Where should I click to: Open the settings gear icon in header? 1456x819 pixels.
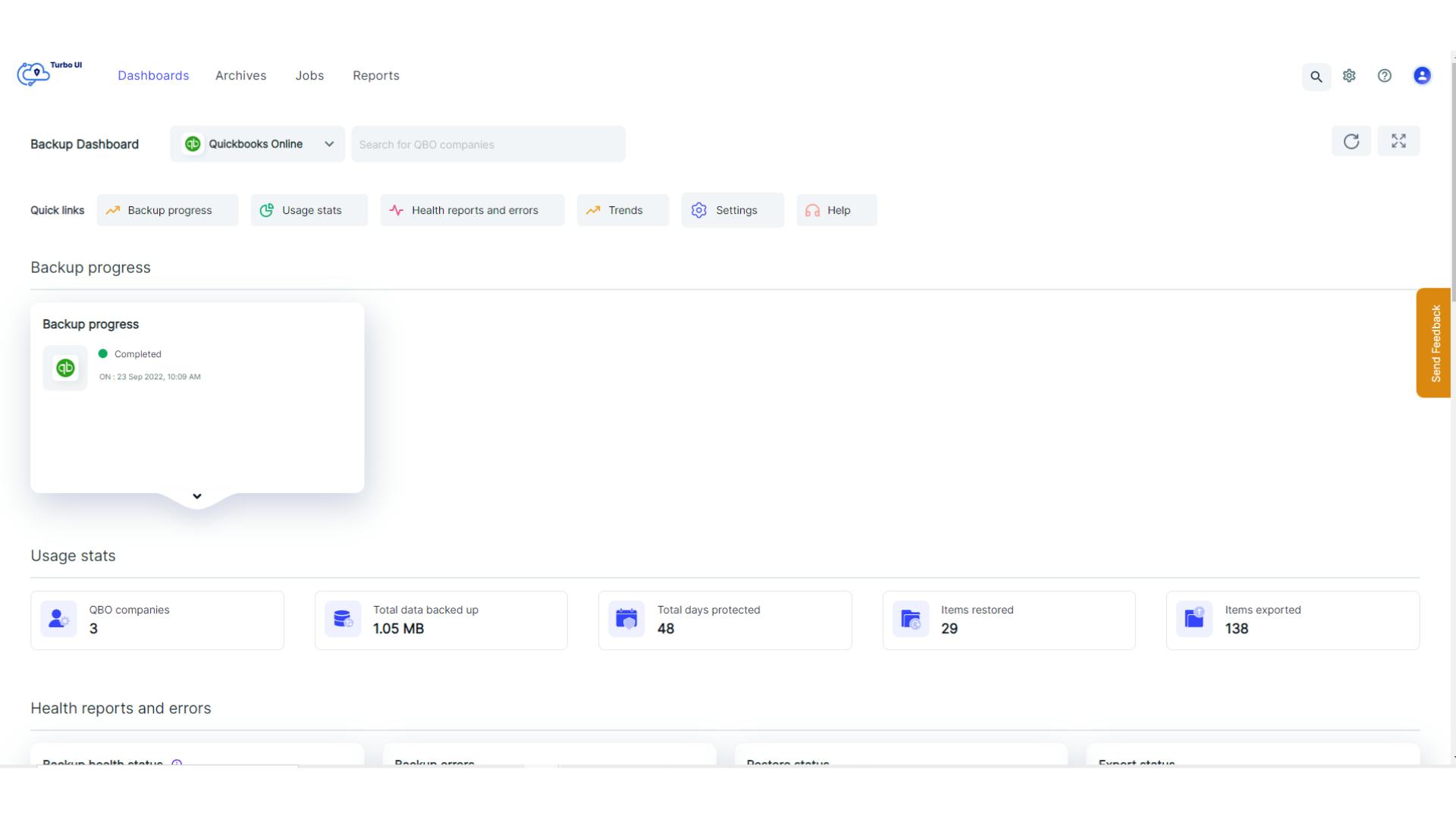click(x=1349, y=76)
